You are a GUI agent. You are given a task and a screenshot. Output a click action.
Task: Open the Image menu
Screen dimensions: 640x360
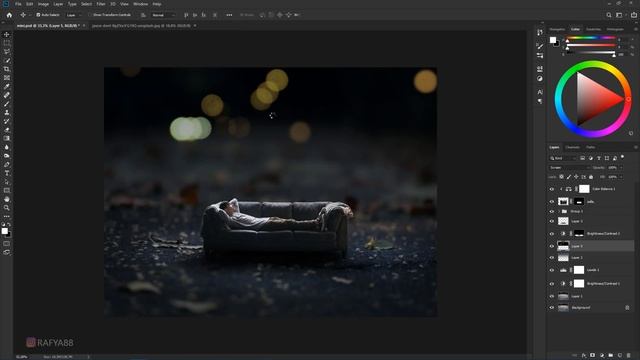[43, 4]
